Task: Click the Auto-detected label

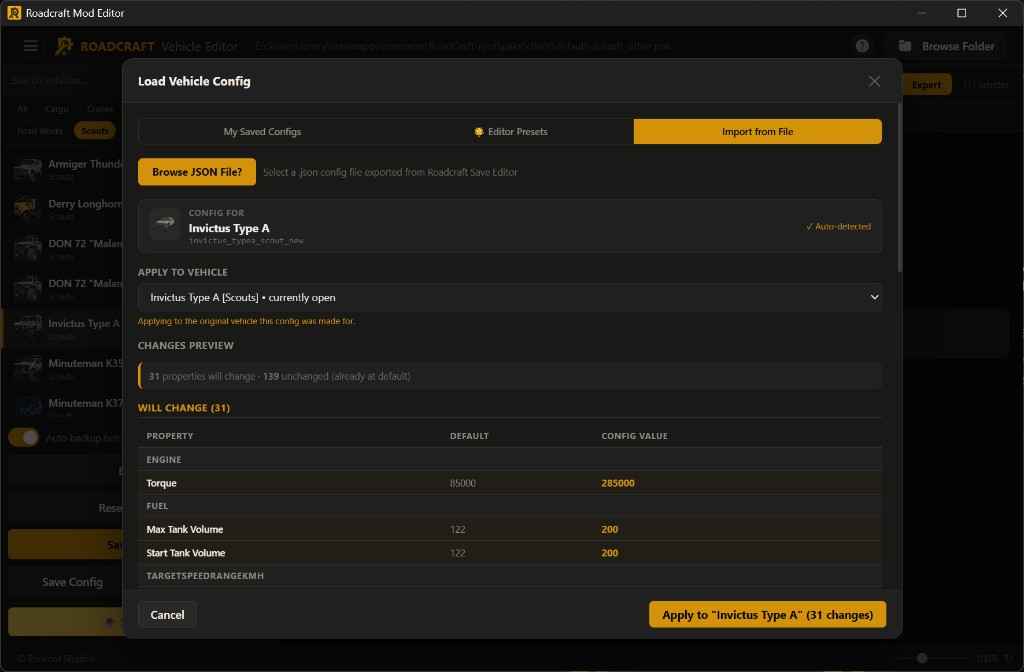Action: click(x=838, y=227)
